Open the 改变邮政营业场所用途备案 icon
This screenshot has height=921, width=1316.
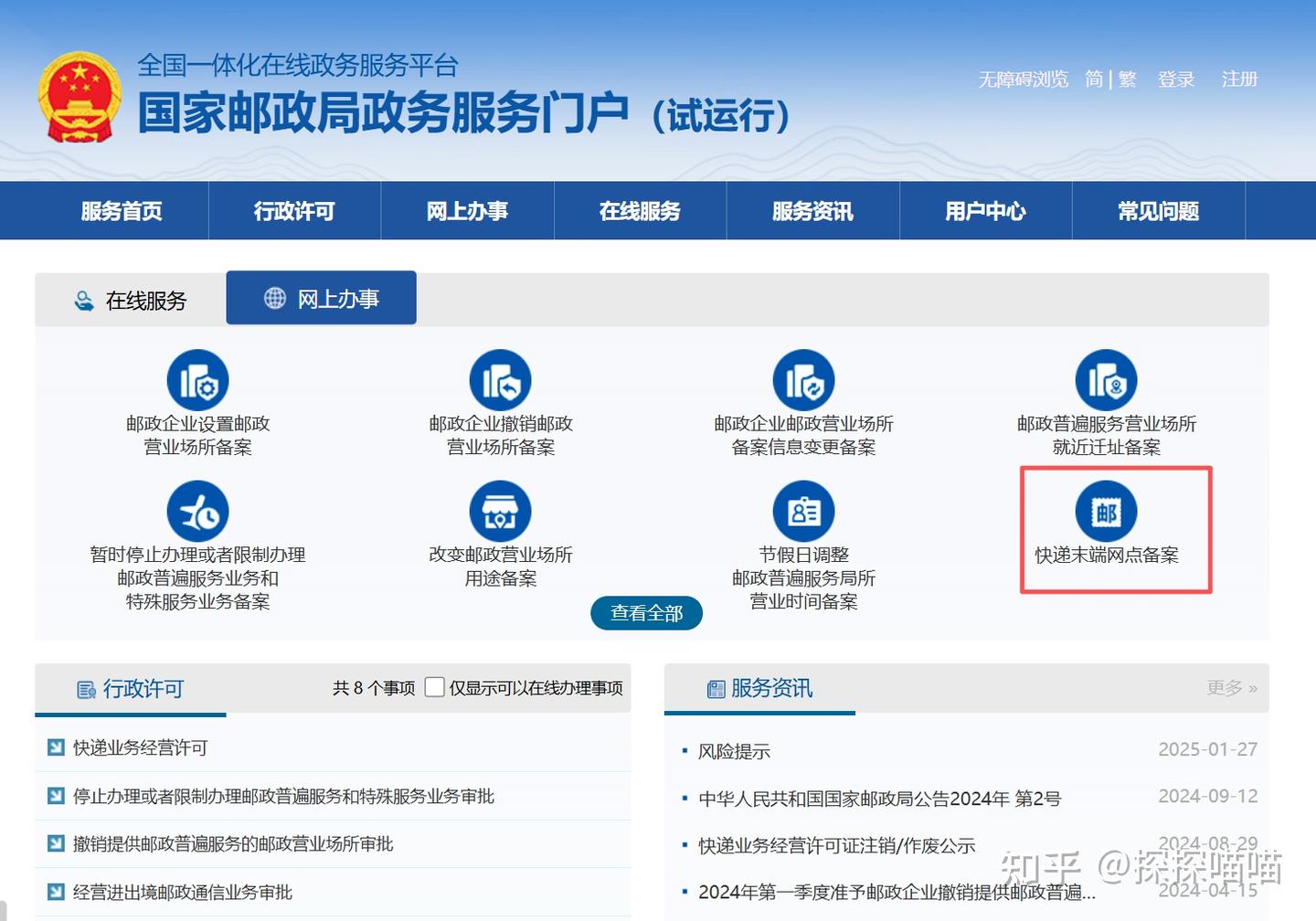click(500, 512)
